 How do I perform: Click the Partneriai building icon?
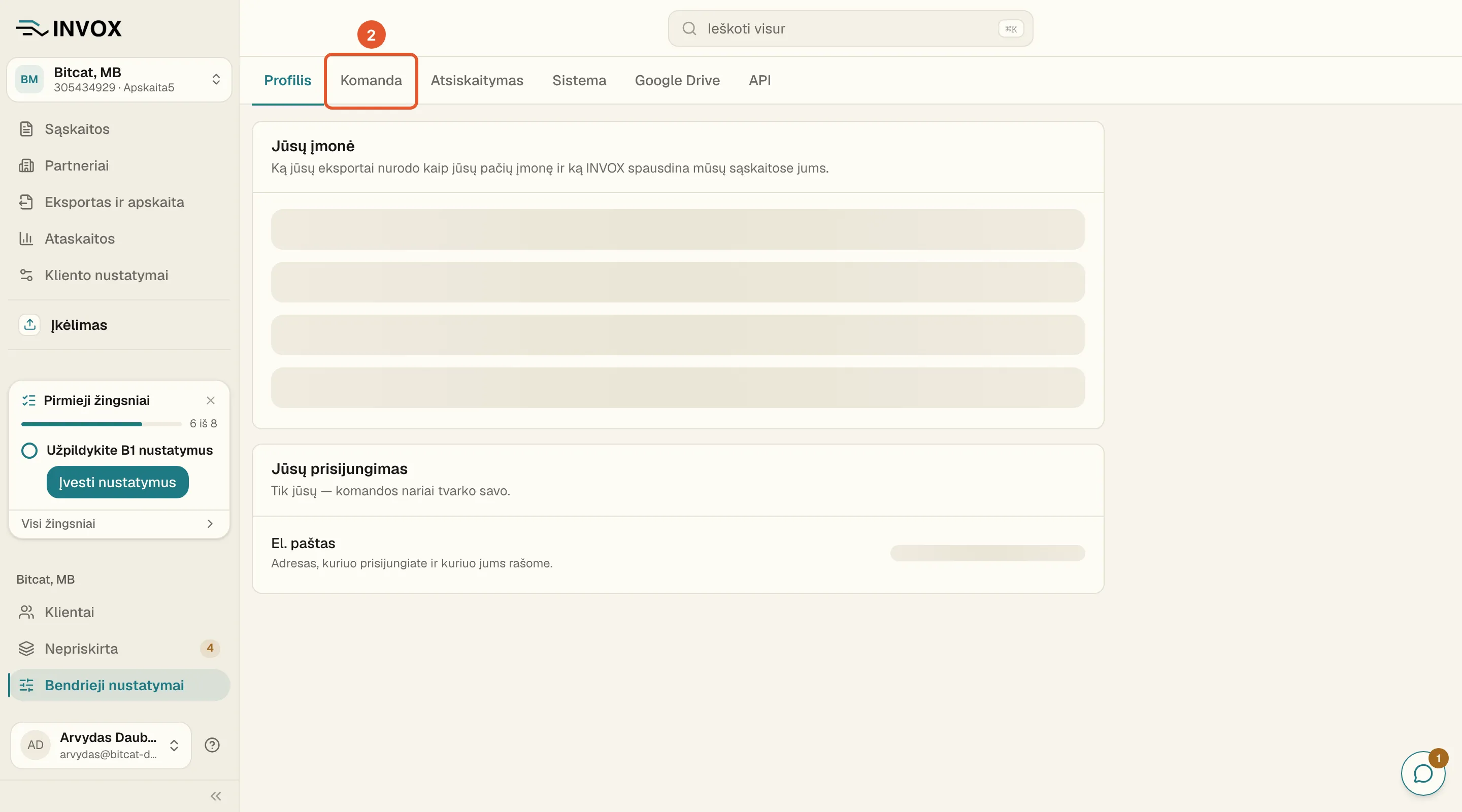tap(26, 165)
